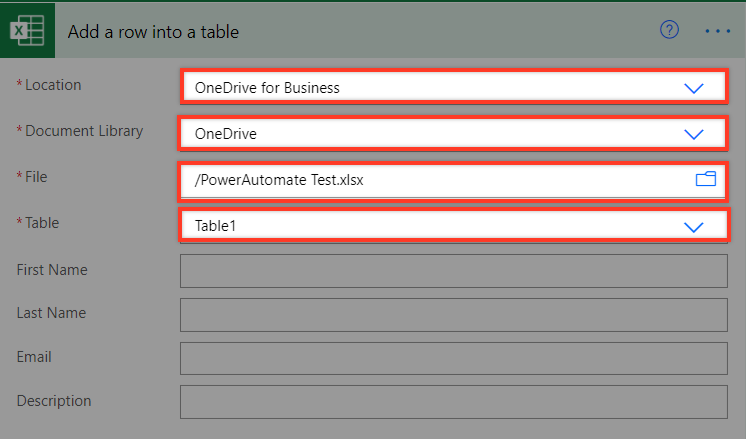Image resolution: width=746 pixels, height=439 pixels.
Task: Open the file picker folder icon
Action: click(706, 179)
